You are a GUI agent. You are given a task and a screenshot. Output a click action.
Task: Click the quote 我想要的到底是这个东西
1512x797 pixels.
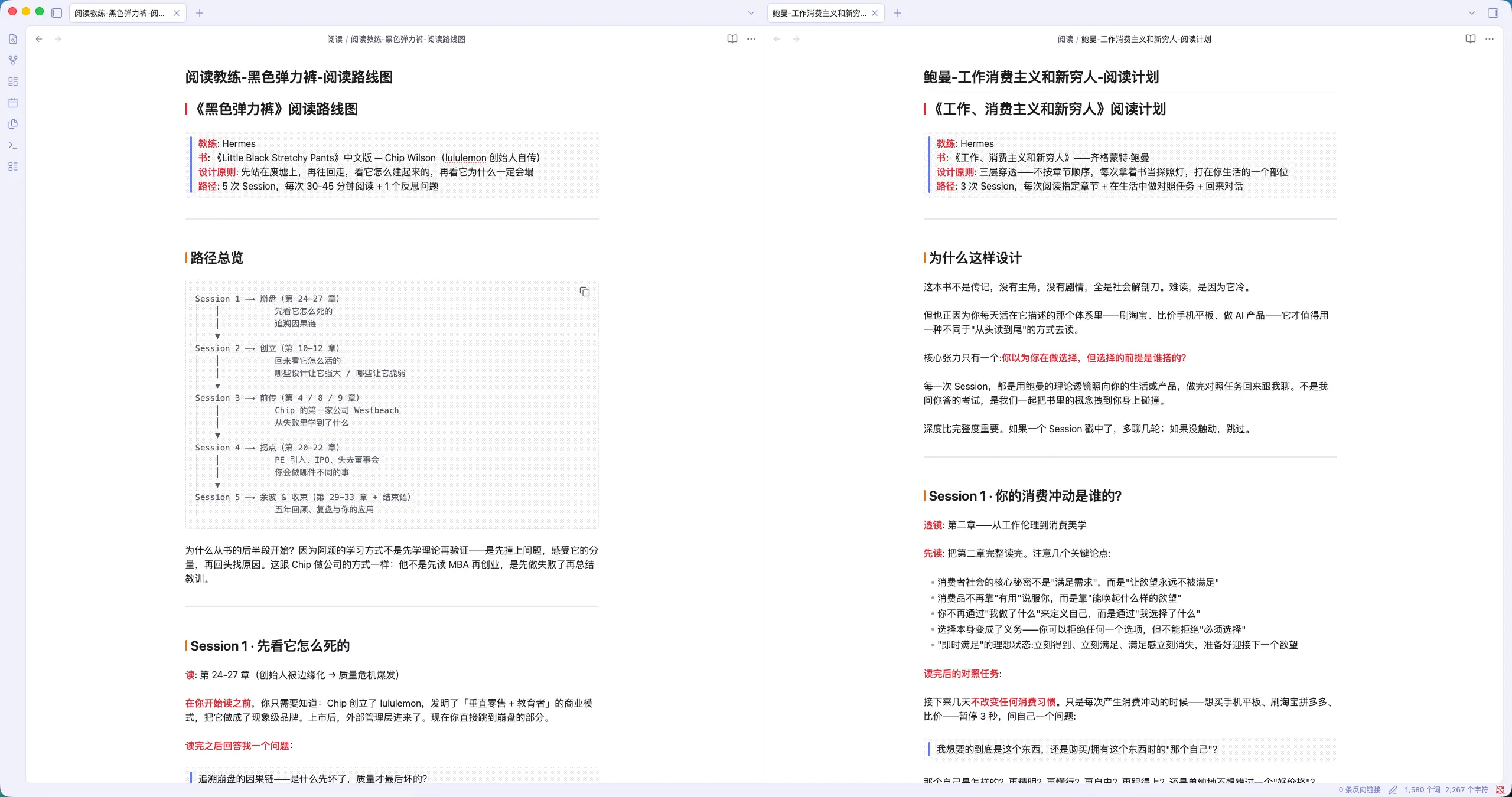1077,749
